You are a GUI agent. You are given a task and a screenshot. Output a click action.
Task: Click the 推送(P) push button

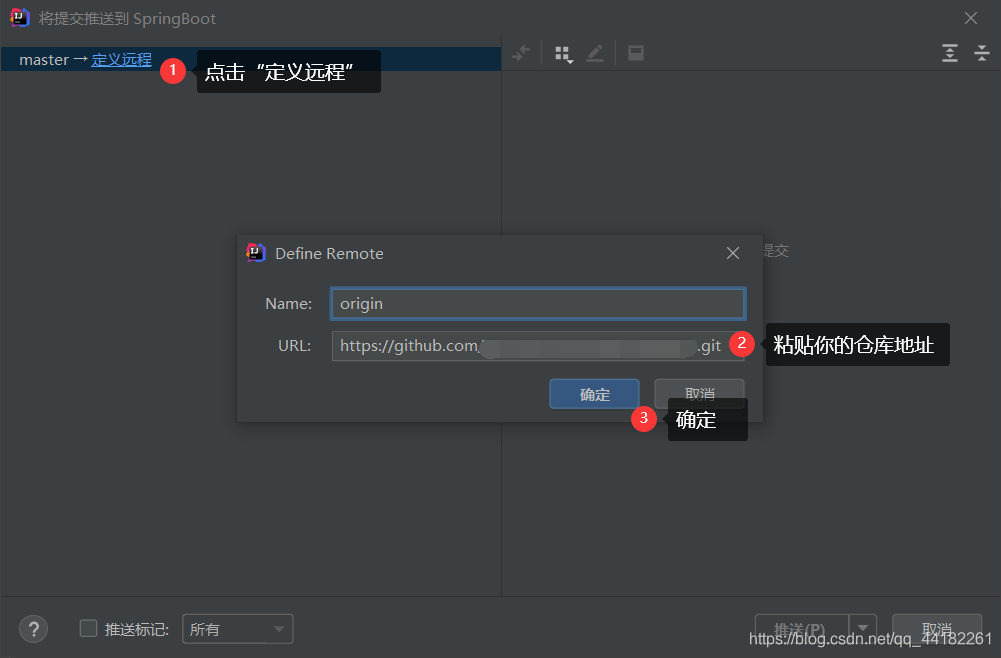tap(802, 629)
